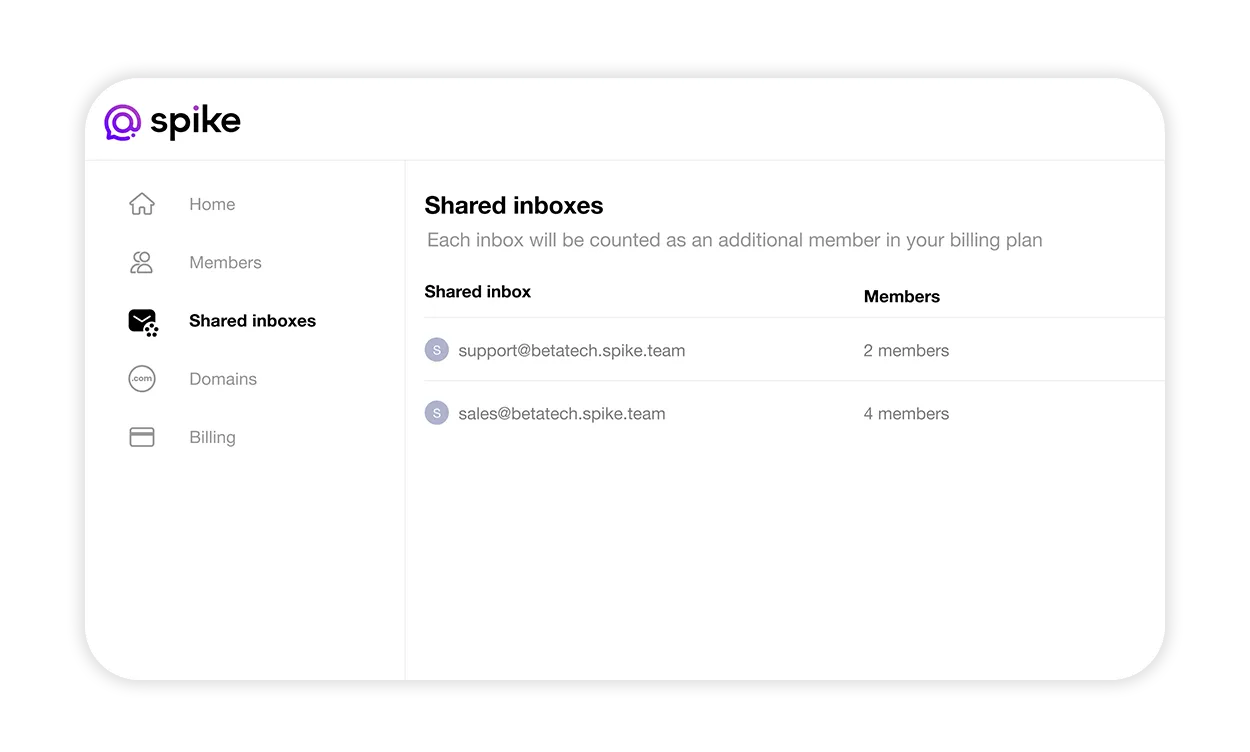Click the Members people icon in sidebar
1250x752 pixels.
[142, 263]
